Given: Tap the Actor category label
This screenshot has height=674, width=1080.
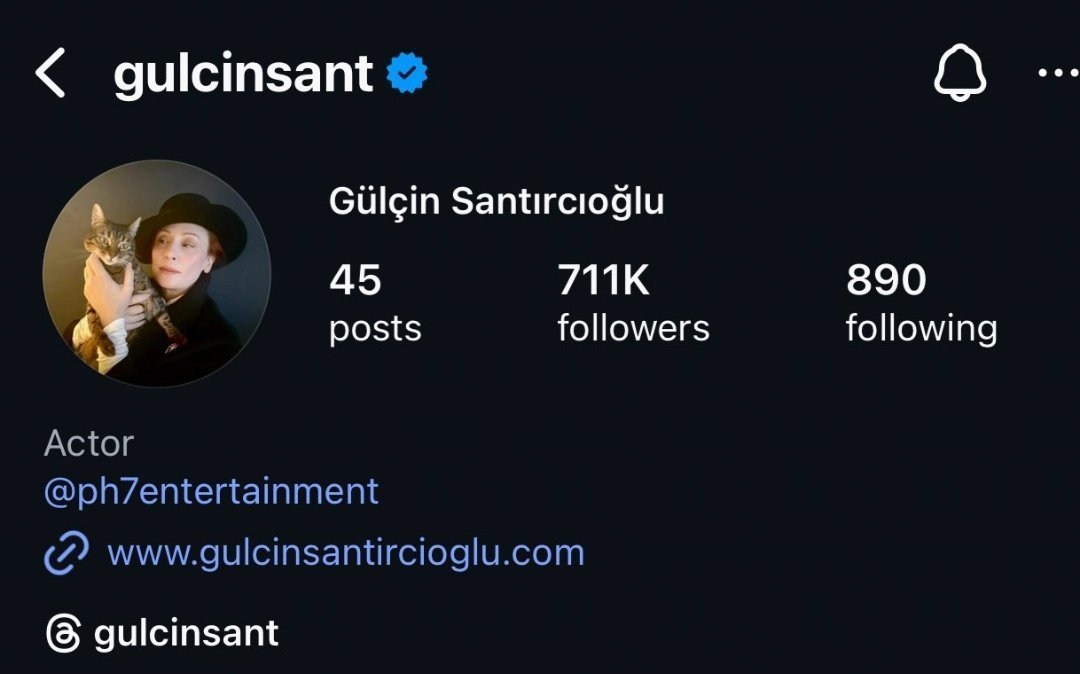Looking at the screenshot, I should (89, 444).
